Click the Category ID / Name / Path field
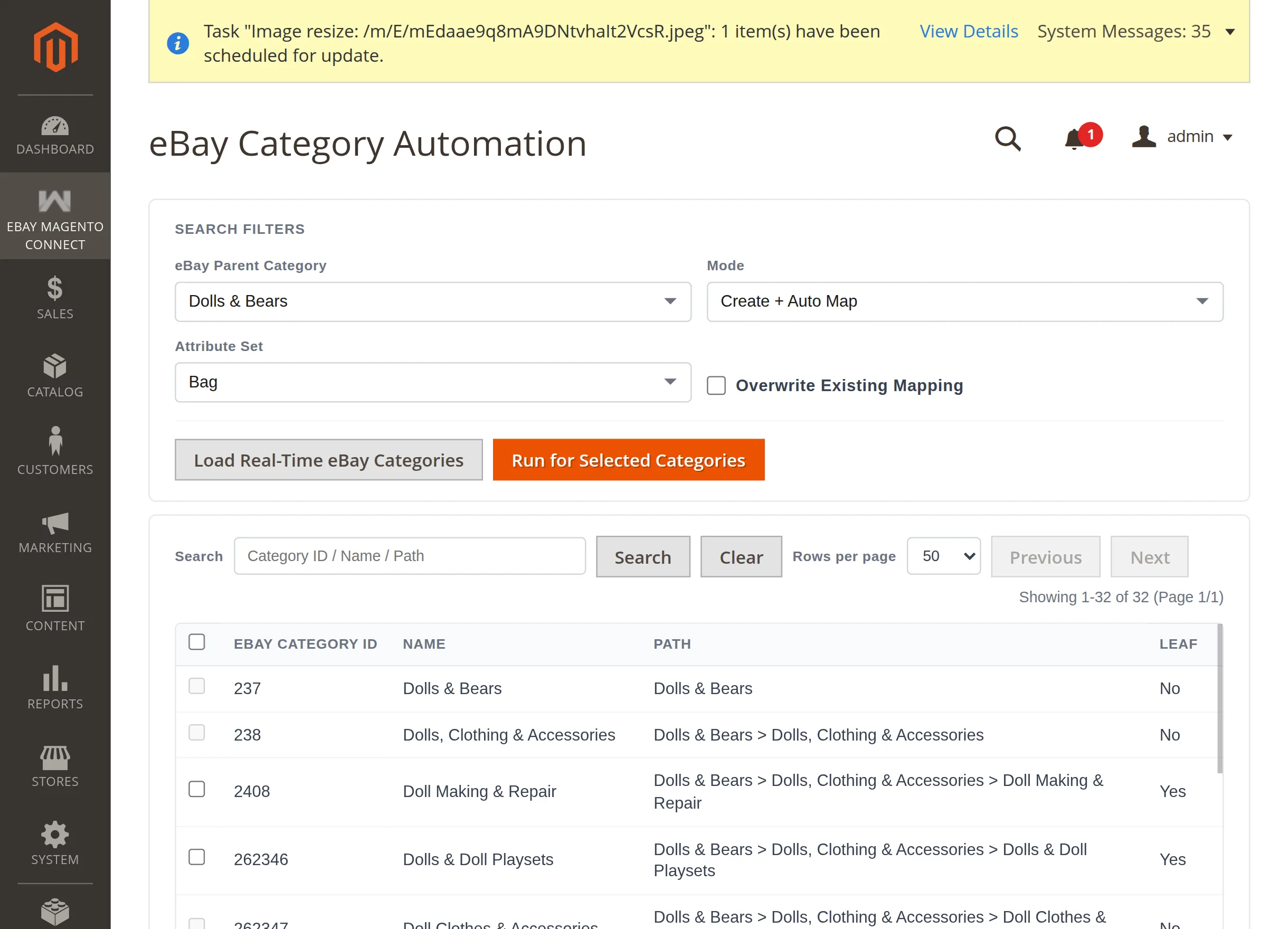Image resolution: width=1288 pixels, height=929 pixels. coord(410,556)
